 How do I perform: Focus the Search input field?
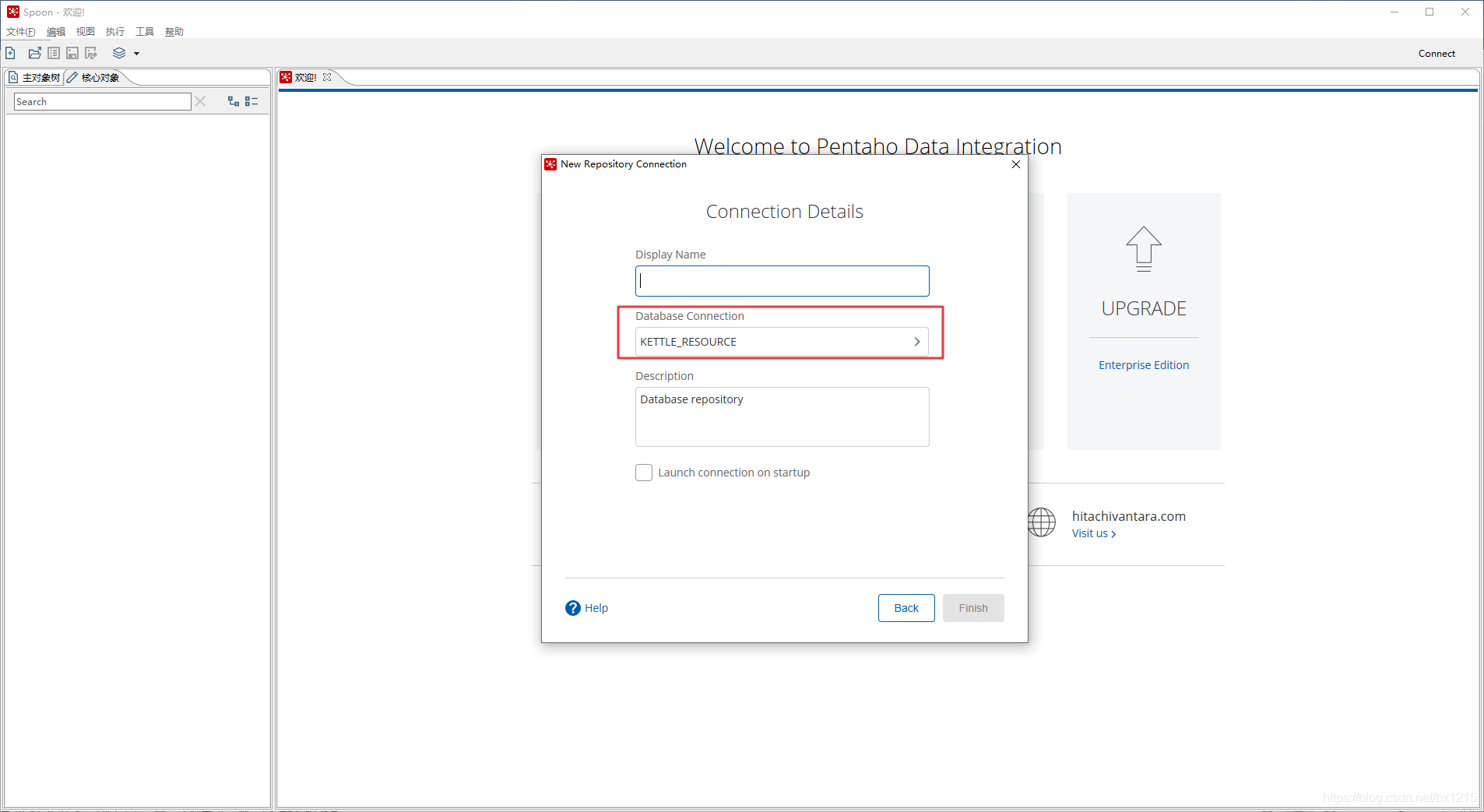tap(103, 101)
